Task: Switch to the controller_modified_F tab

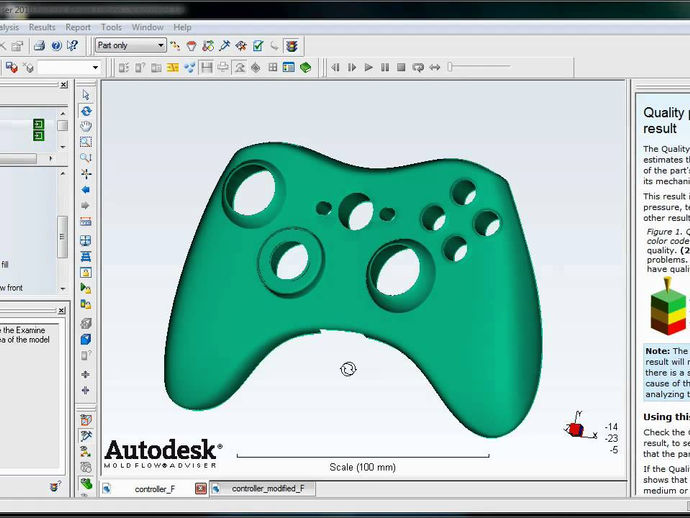Action: point(263,489)
